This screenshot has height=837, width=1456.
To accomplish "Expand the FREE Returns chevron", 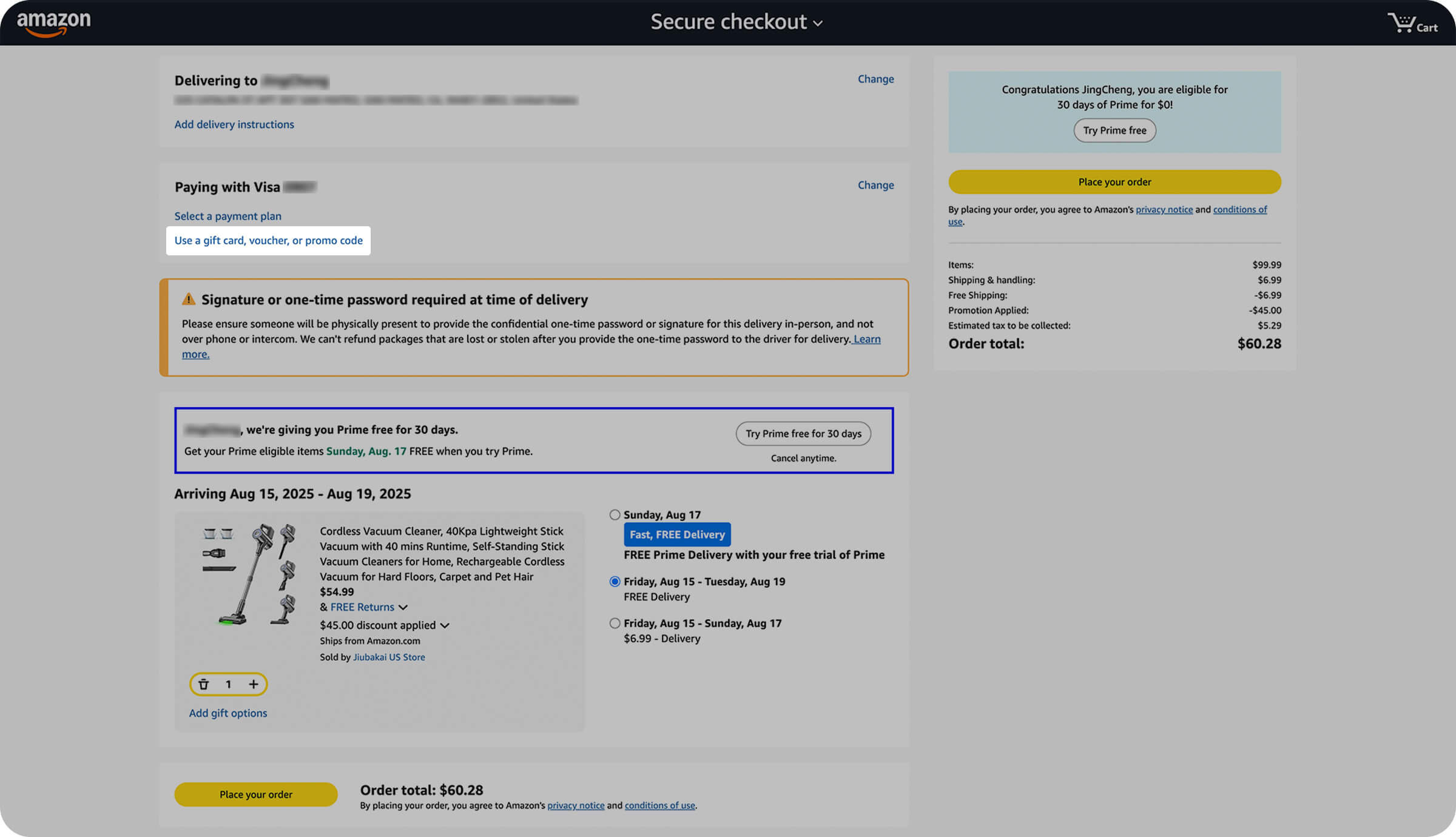I will 403,607.
